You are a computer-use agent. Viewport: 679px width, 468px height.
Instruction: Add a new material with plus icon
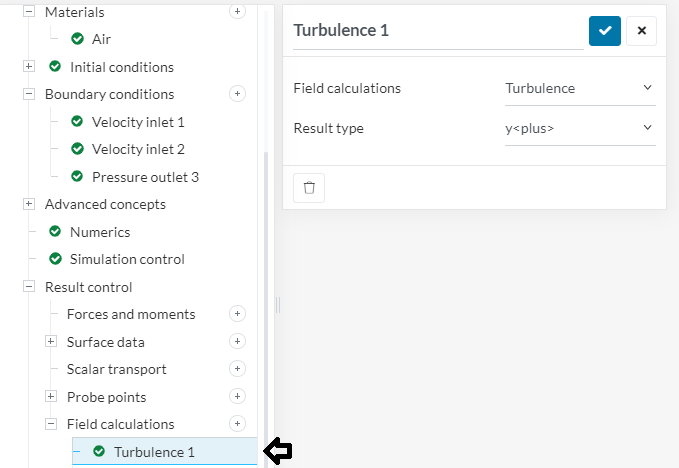click(x=237, y=12)
